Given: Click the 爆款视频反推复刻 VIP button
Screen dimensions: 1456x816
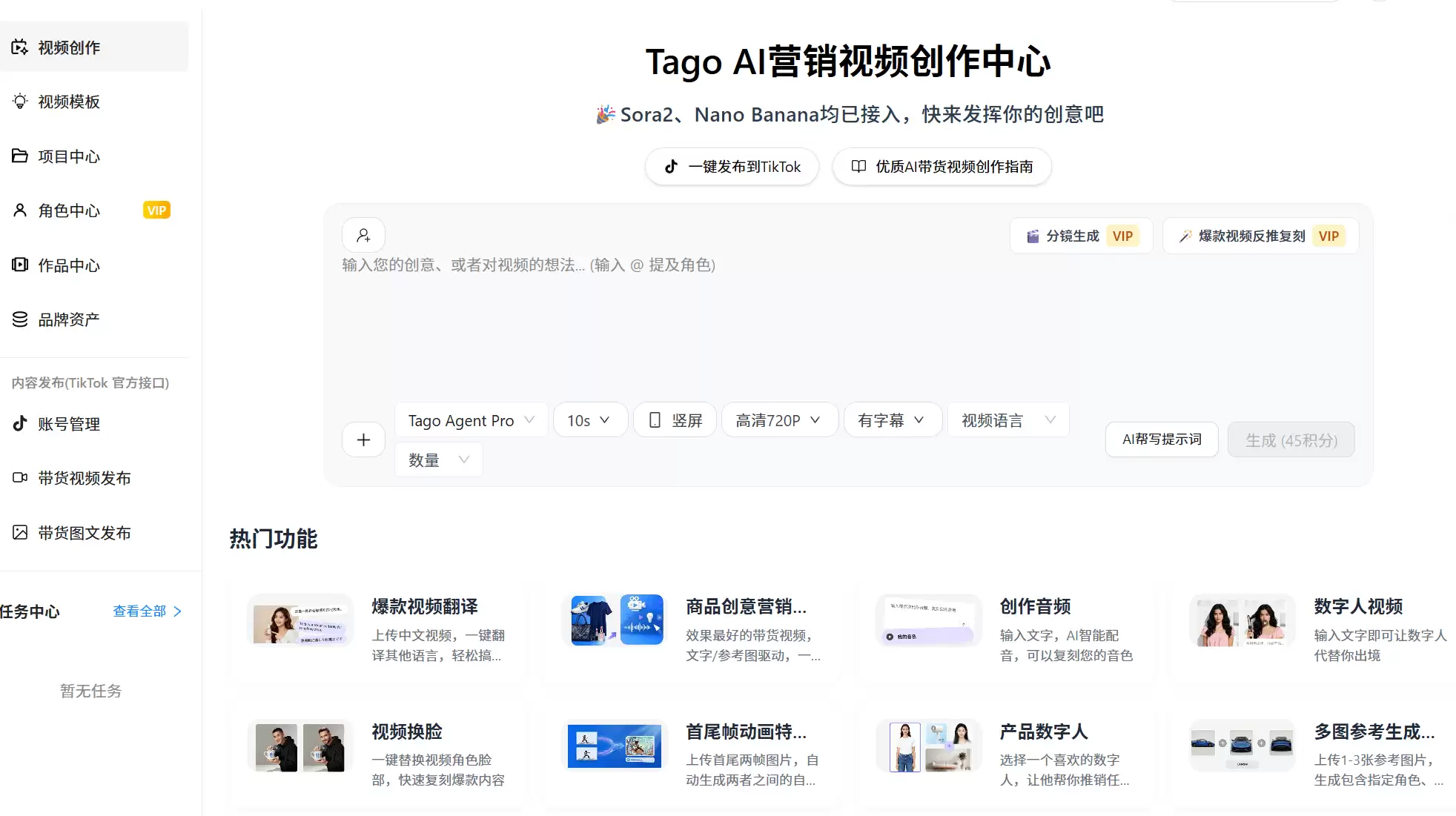Looking at the screenshot, I should tap(1260, 236).
